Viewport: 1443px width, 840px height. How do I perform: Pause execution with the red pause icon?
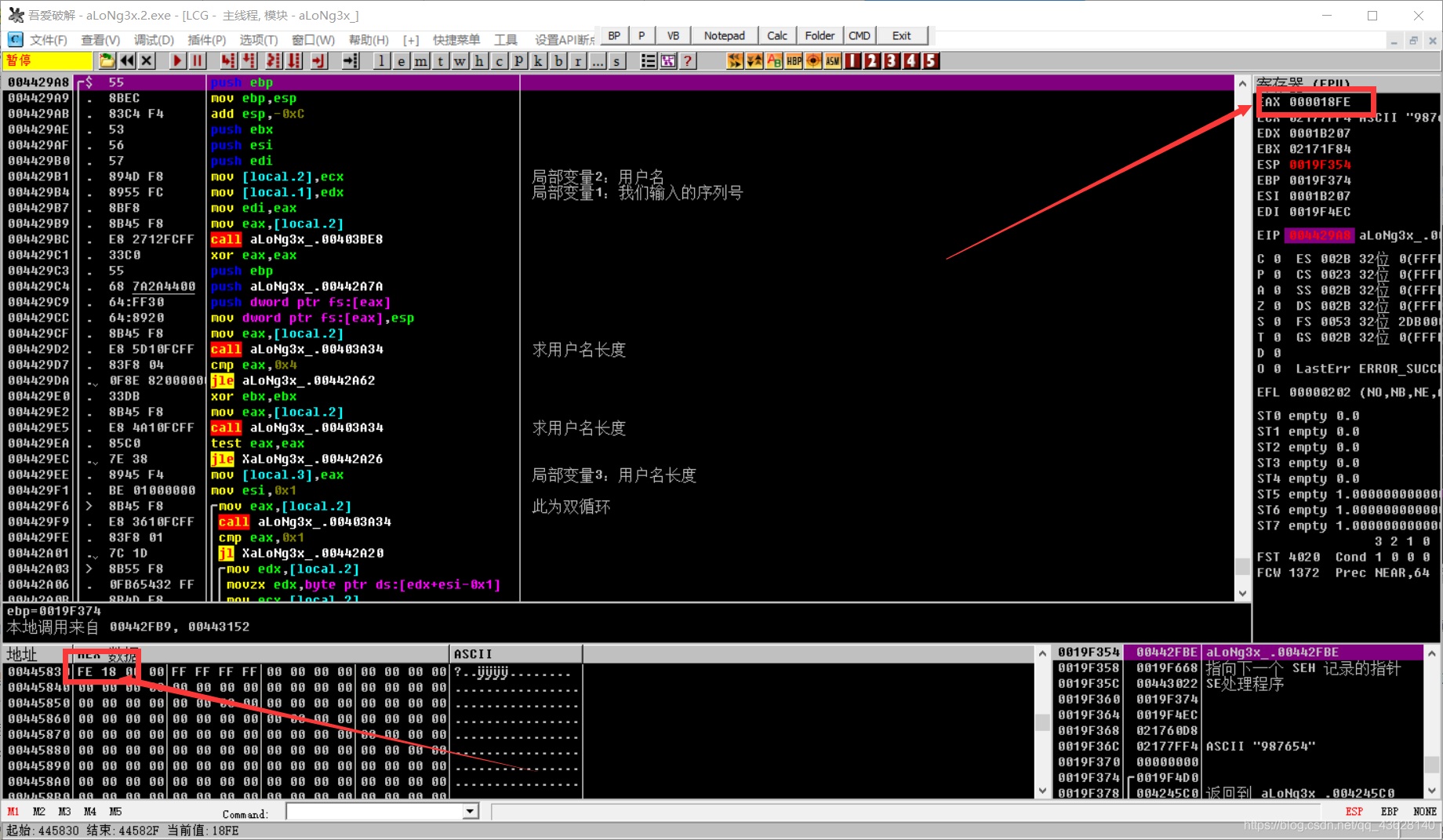click(x=198, y=61)
